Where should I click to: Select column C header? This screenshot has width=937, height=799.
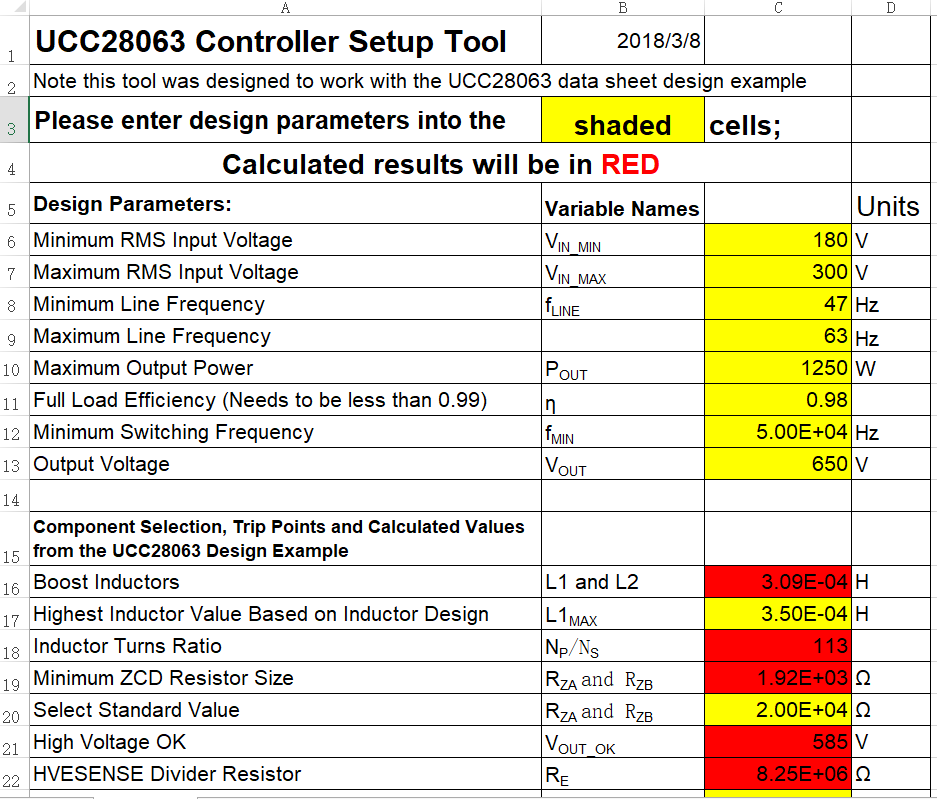click(778, 7)
